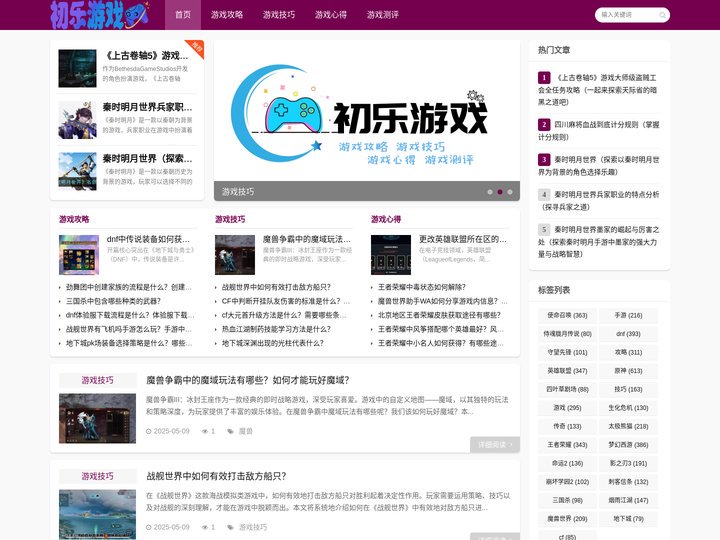Screen dimensions: 720x540
Task: Open 北京地区王者荣耀皮肤获取途径 link
Action: pyautogui.click(x=439, y=315)
